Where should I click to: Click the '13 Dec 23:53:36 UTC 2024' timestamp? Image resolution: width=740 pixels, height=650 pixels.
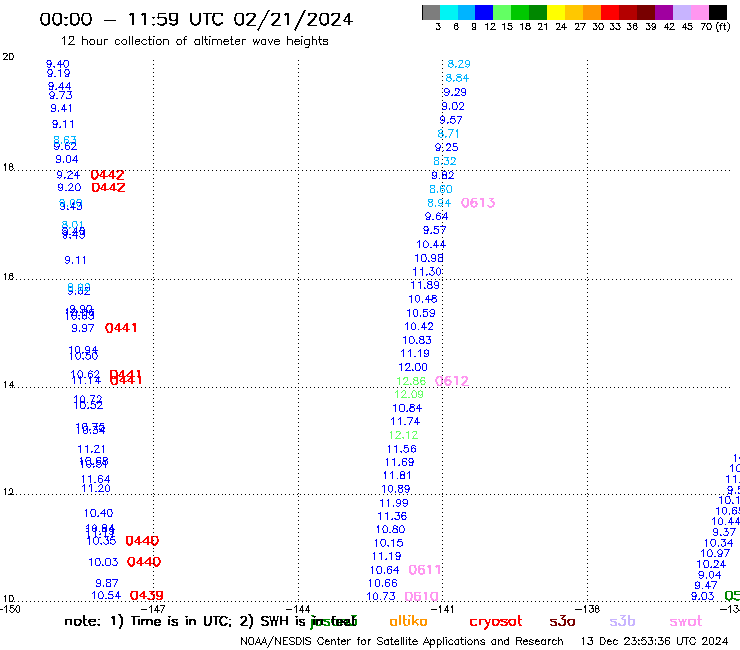tap(654, 641)
